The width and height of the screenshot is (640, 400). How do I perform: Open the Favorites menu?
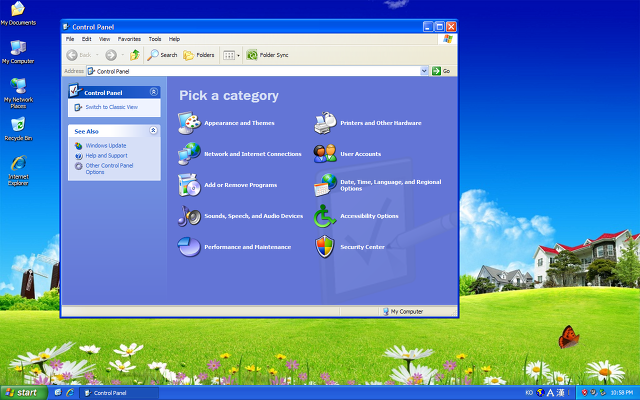129,39
